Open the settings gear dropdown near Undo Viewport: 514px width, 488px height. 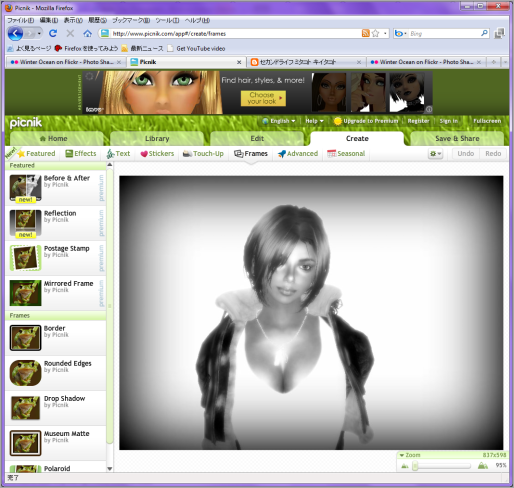[435, 154]
